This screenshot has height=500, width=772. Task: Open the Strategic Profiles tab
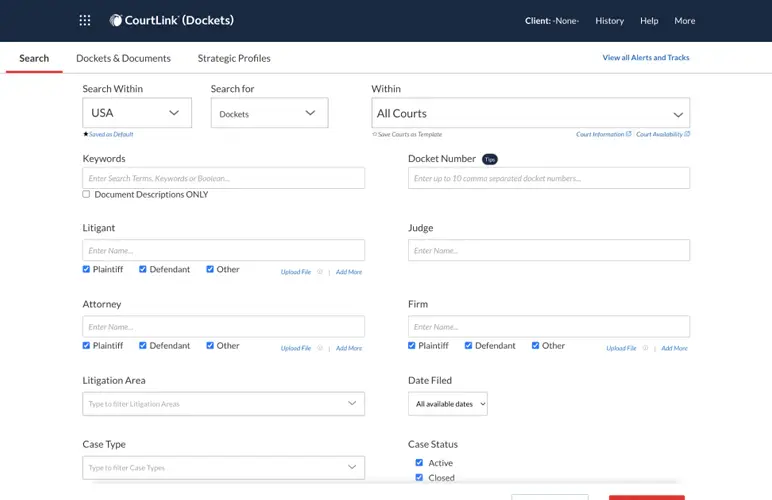click(234, 58)
